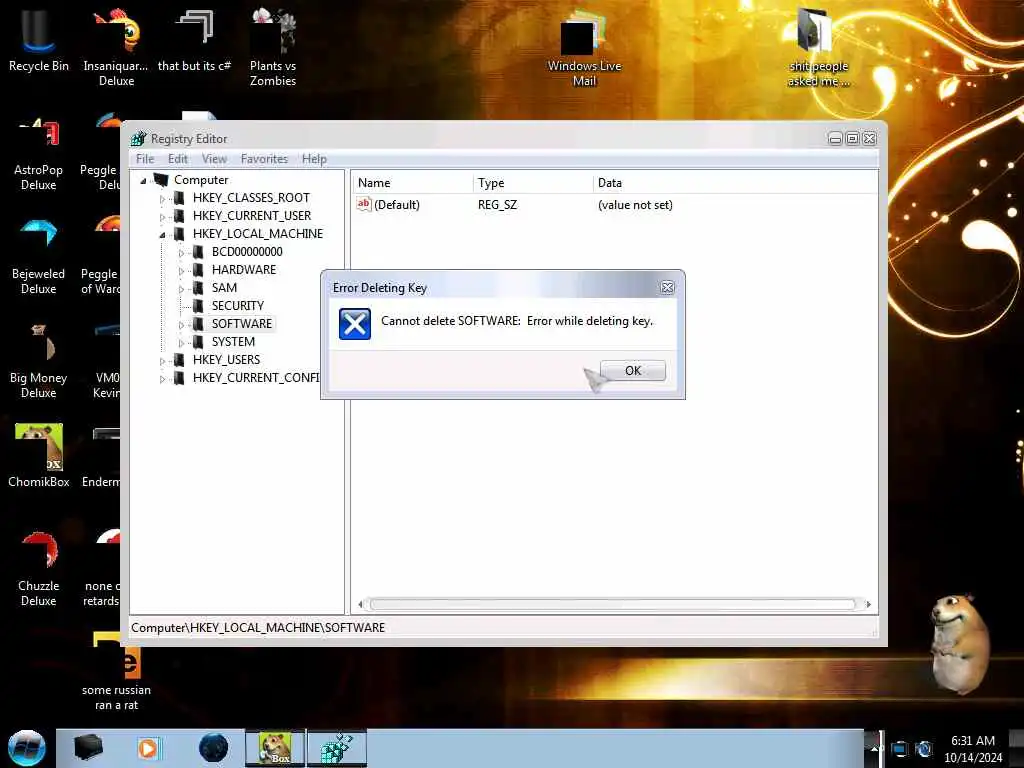Click the black folder taskbar icon
The width and height of the screenshot is (1024, 768).
tap(88, 748)
